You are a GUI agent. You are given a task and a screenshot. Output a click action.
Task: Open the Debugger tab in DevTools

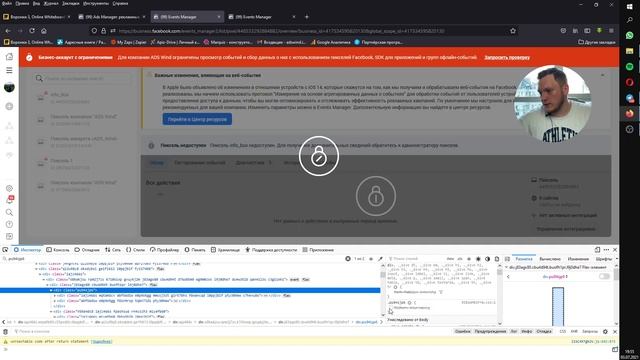pos(87,250)
